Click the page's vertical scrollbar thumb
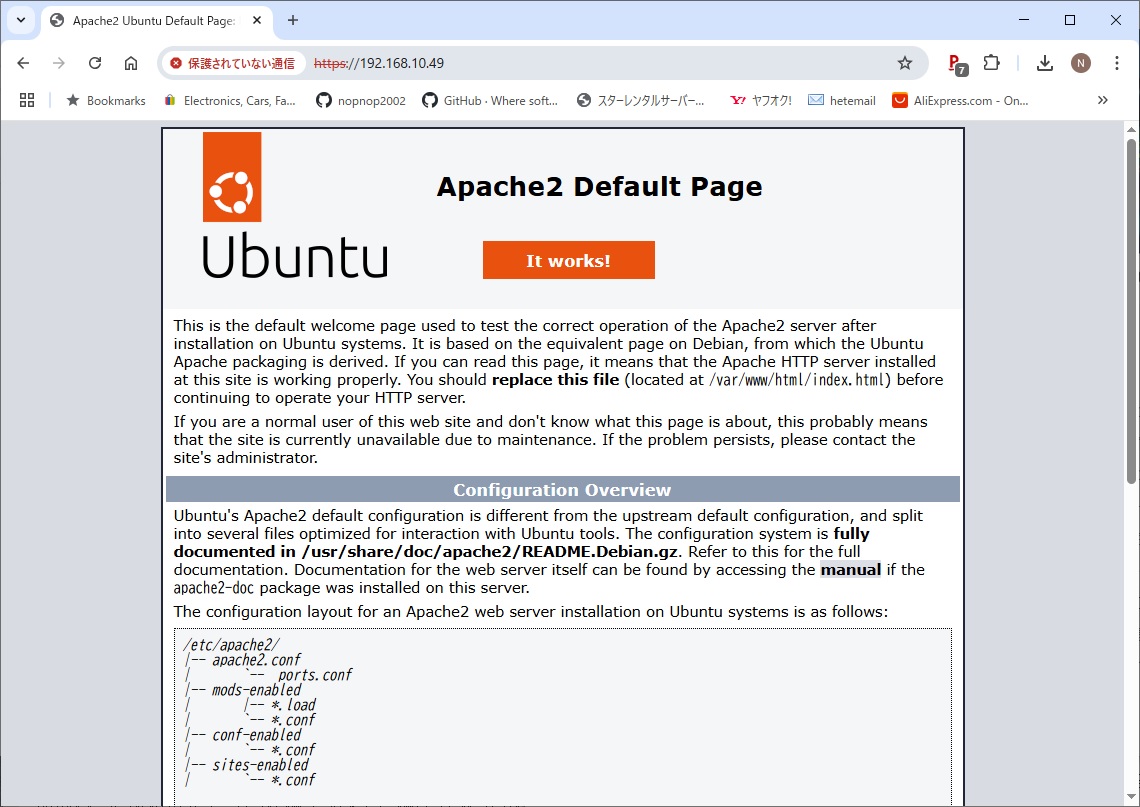1140x807 pixels. (1131, 311)
